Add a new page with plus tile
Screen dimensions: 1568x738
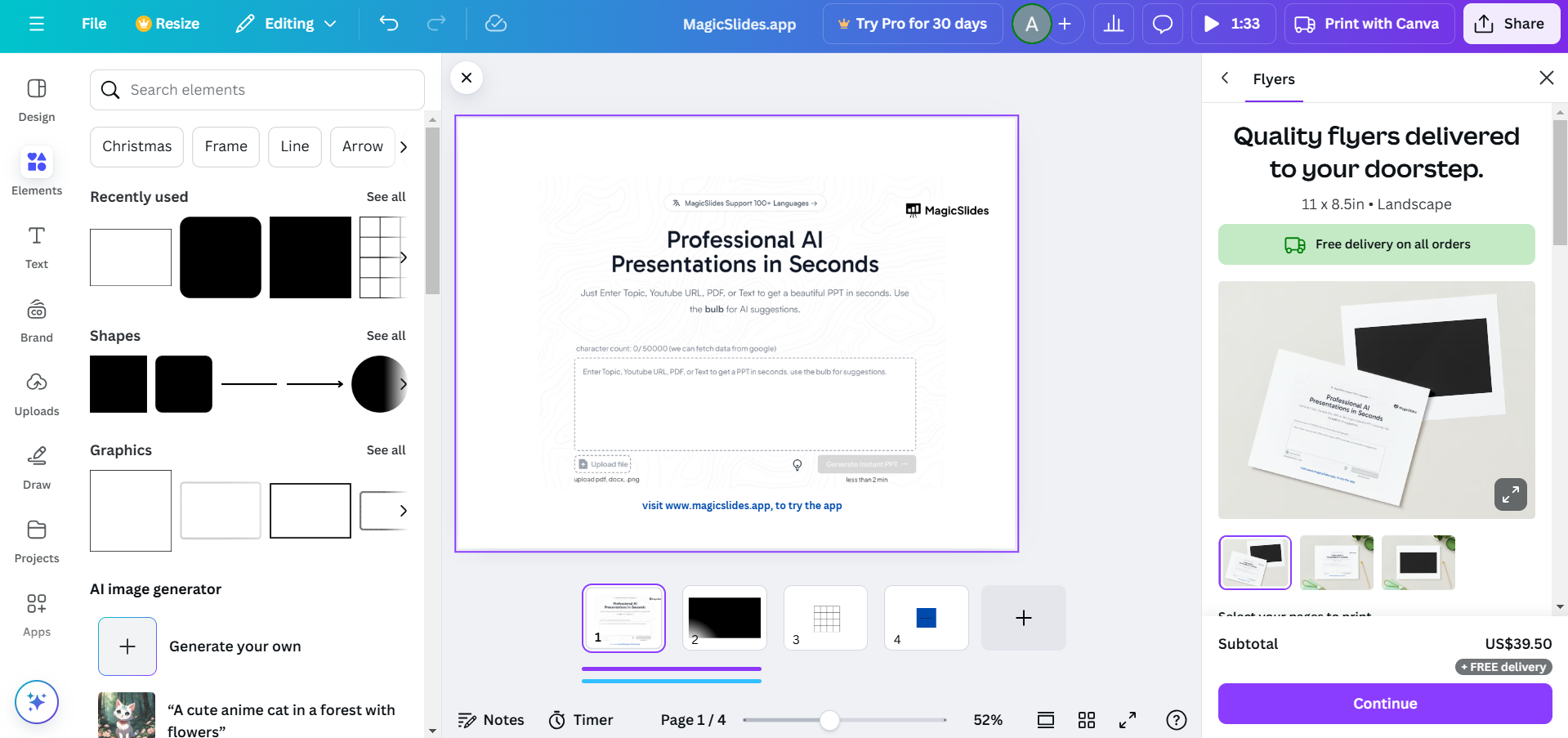(1024, 618)
